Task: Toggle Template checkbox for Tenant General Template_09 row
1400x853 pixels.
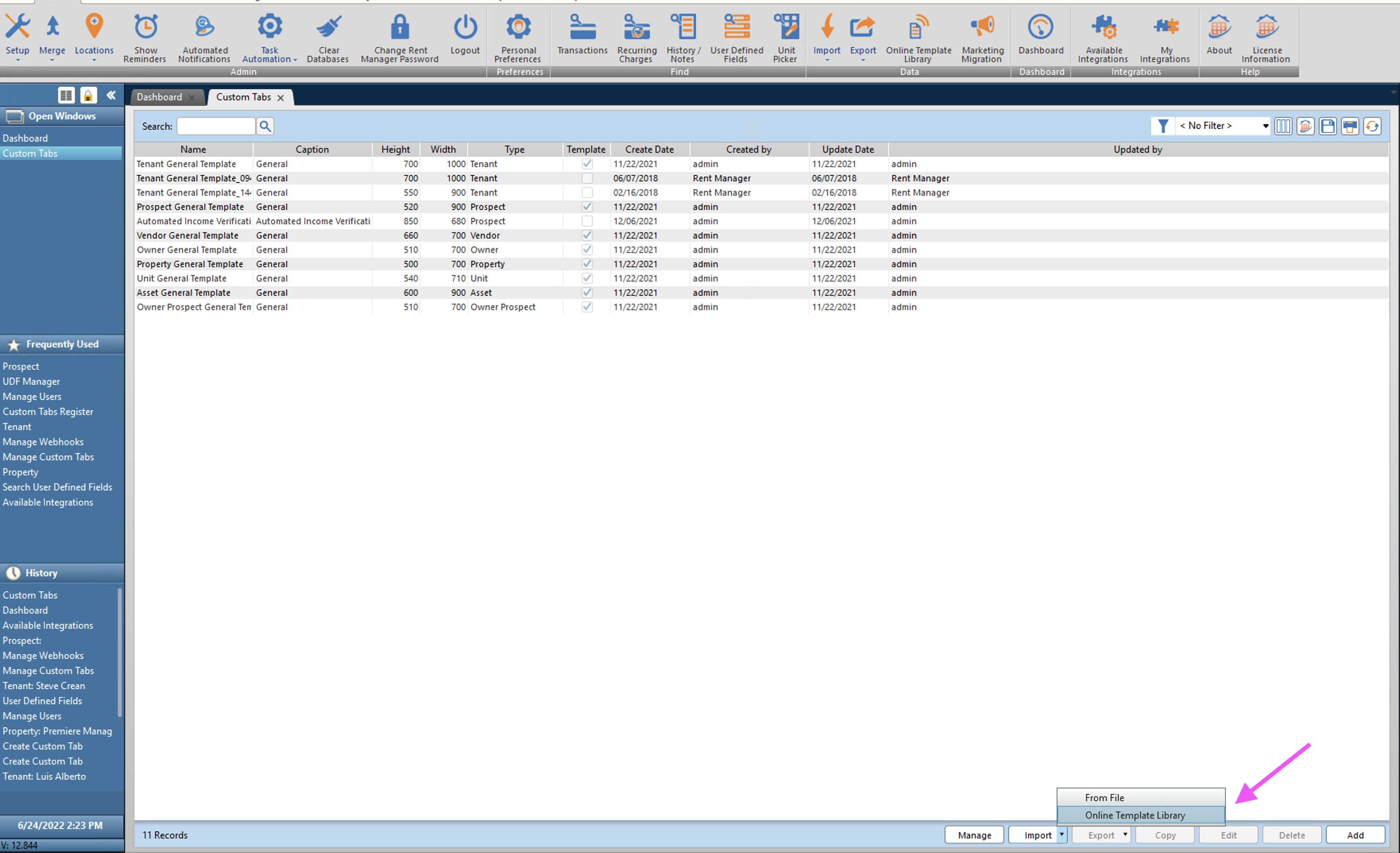Action: [x=587, y=178]
